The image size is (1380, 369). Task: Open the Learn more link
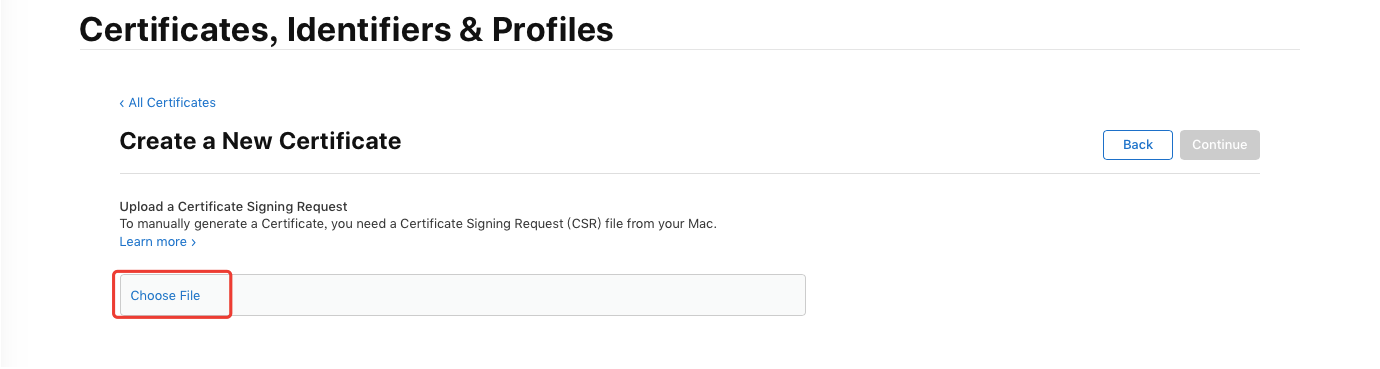tap(158, 242)
